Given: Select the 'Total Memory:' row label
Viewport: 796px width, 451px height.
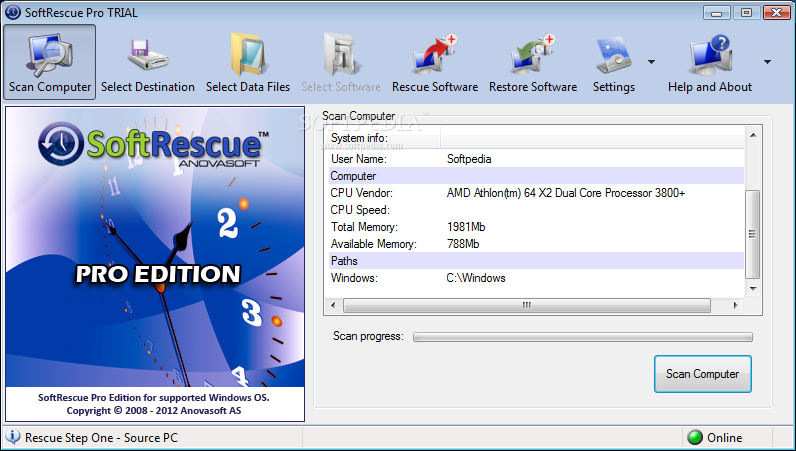Looking at the screenshot, I should click(x=364, y=227).
